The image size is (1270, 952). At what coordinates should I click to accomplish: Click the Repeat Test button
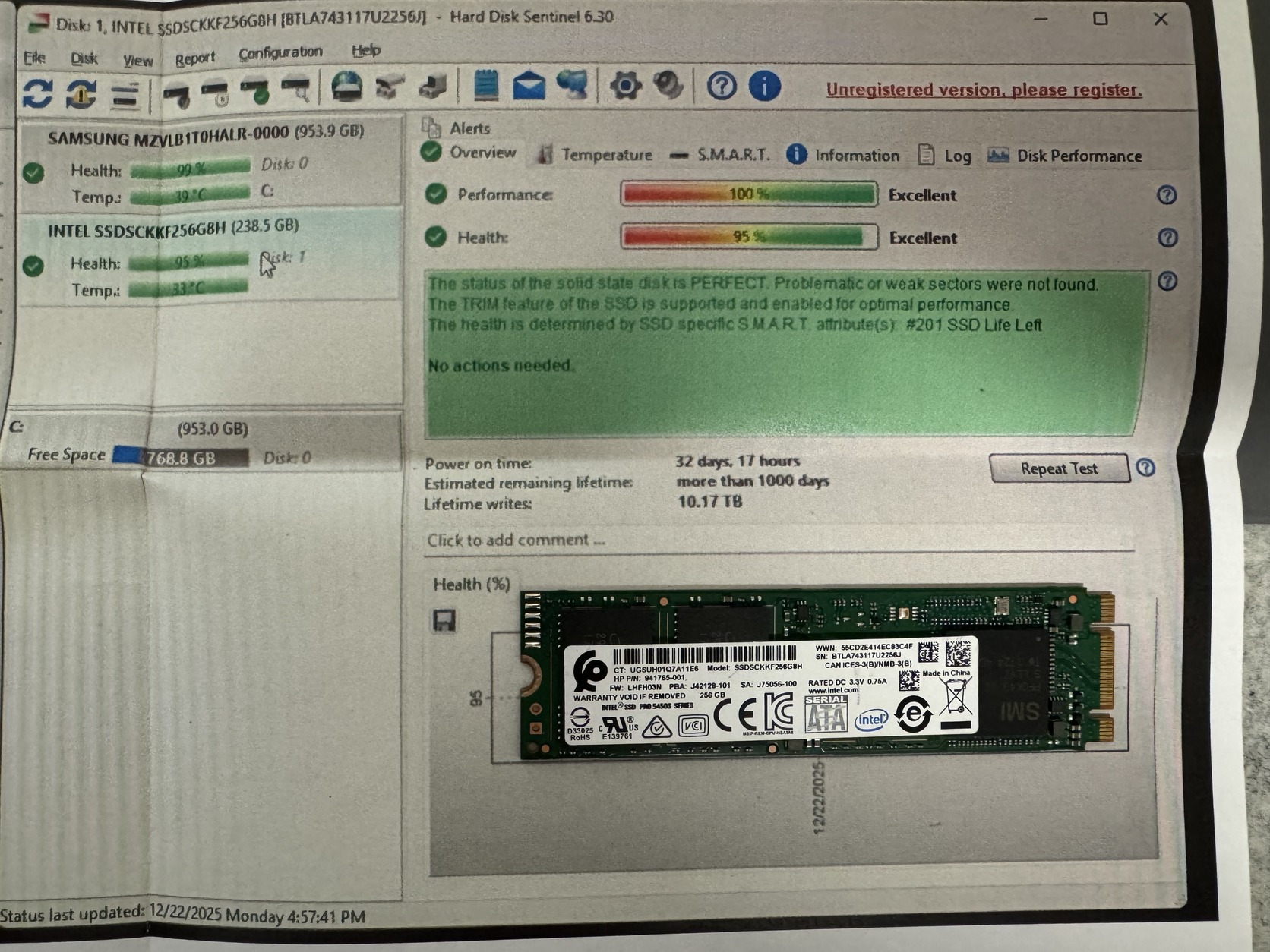pyautogui.click(x=1059, y=468)
